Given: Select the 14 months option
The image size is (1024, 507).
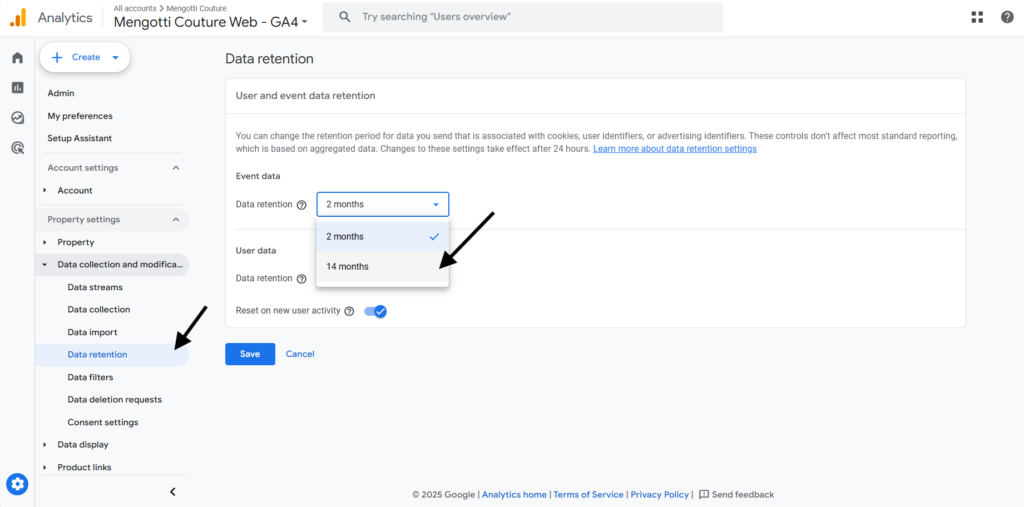Looking at the screenshot, I should pos(383,267).
